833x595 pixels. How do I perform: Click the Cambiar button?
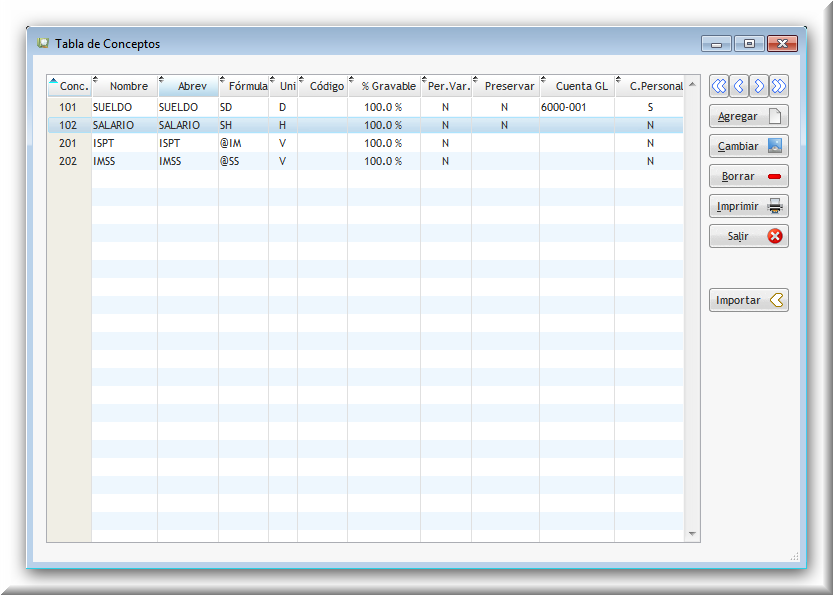click(749, 146)
